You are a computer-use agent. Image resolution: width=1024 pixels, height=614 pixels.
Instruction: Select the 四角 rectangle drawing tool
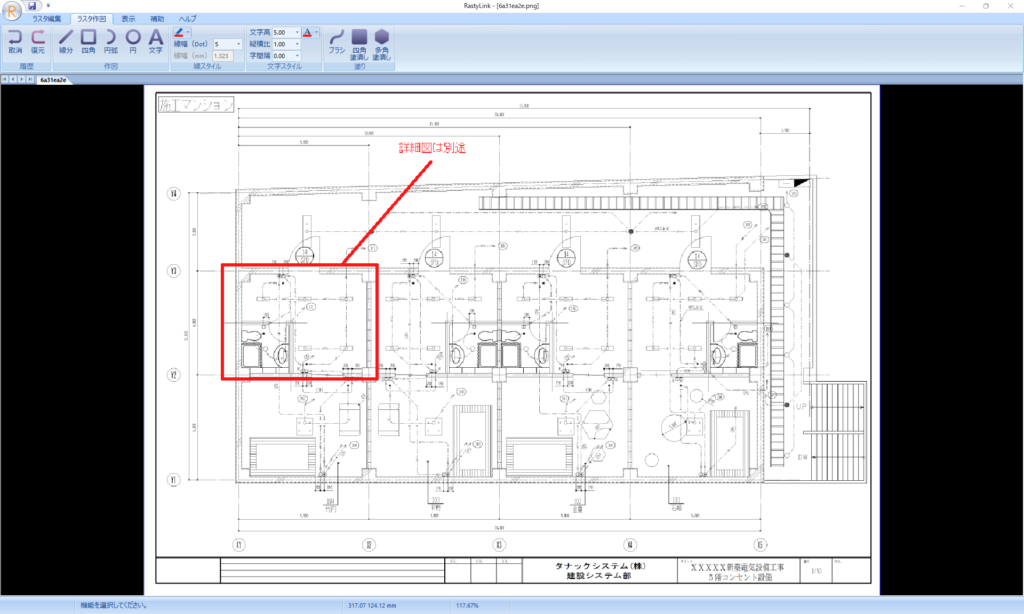click(x=88, y=41)
